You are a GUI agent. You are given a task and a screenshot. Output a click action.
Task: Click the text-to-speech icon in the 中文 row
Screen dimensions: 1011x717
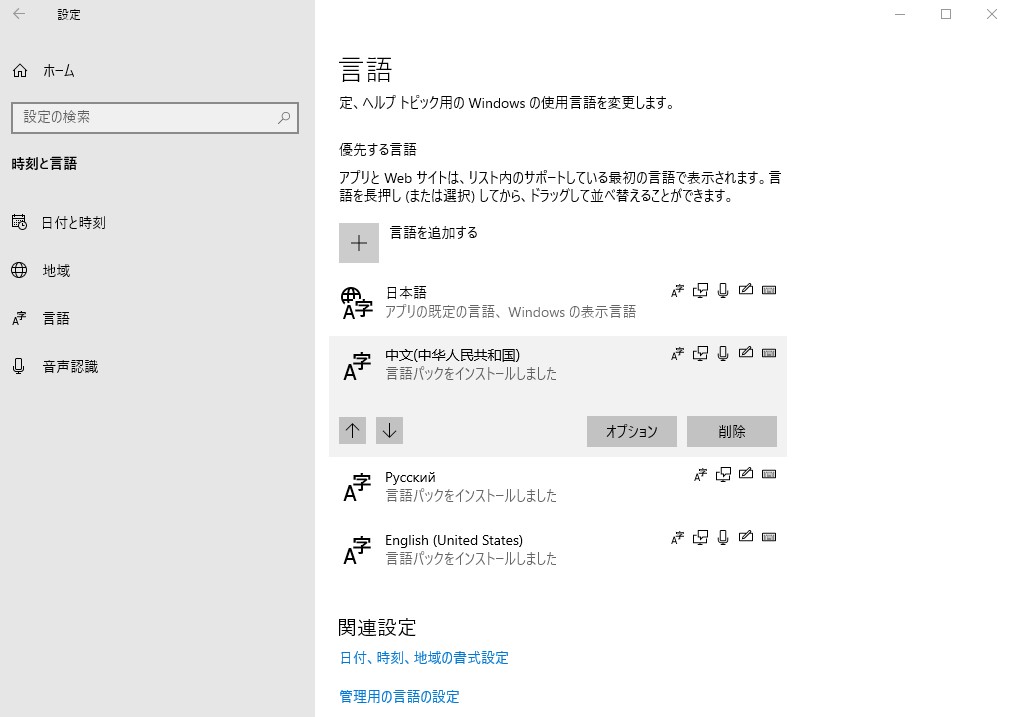click(x=701, y=353)
